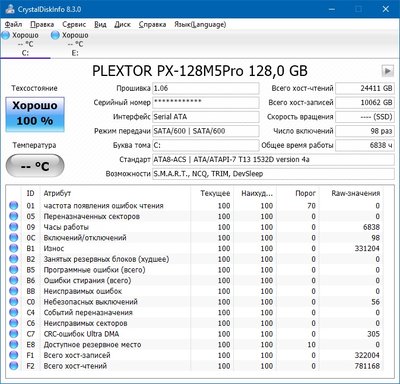The width and height of the screenshot is (400, 384).
Task: Click status circle for attribute B2
Action: 14,259
